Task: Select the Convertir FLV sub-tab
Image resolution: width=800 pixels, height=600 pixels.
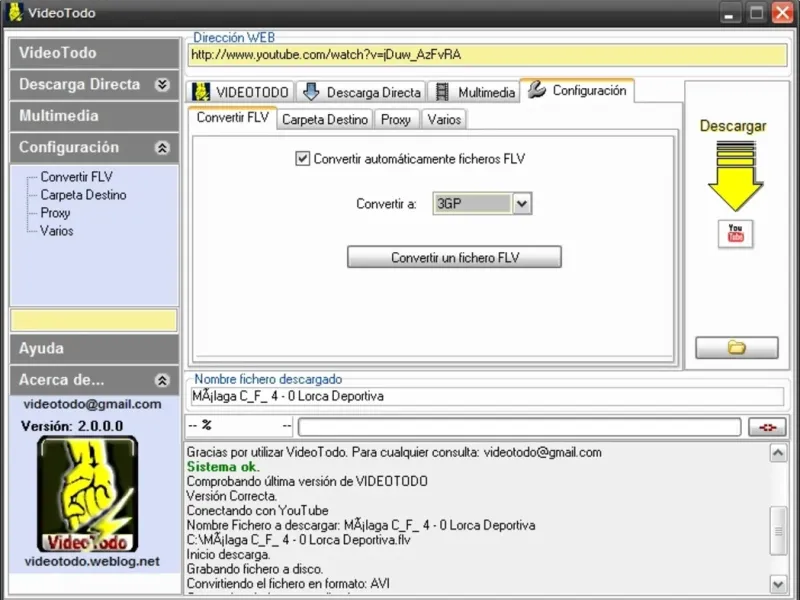Action: pos(233,118)
